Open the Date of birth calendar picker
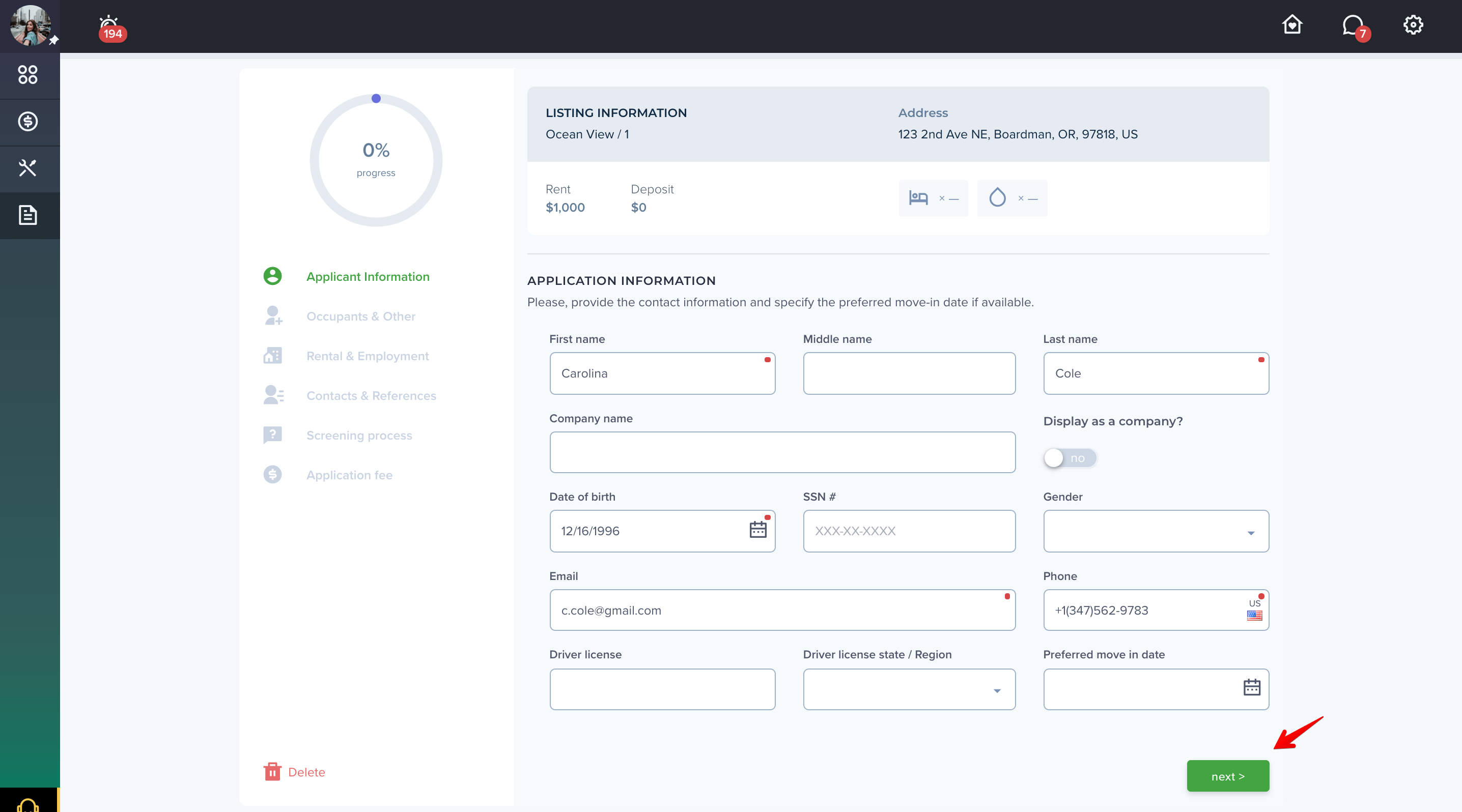1462x812 pixels. 757,530
